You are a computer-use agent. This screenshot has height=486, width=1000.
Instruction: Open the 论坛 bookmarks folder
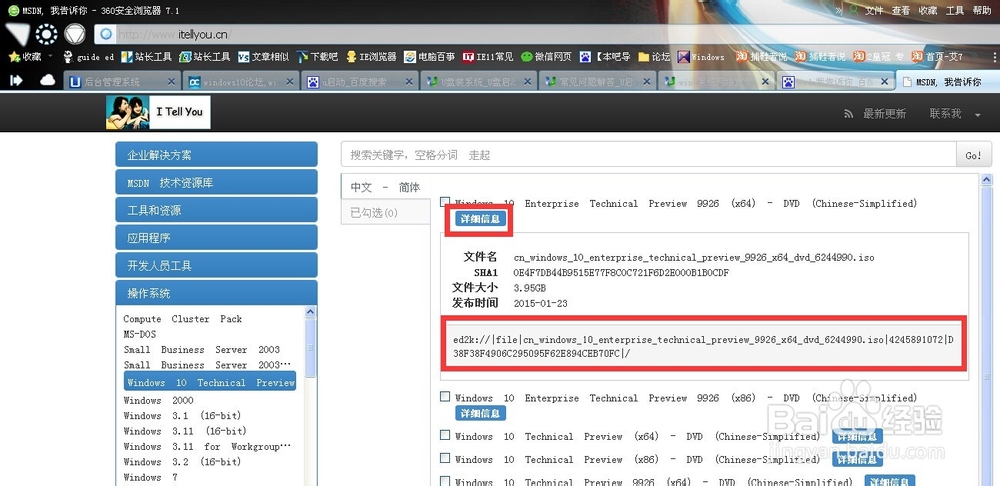pyautogui.click(x=654, y=57)
